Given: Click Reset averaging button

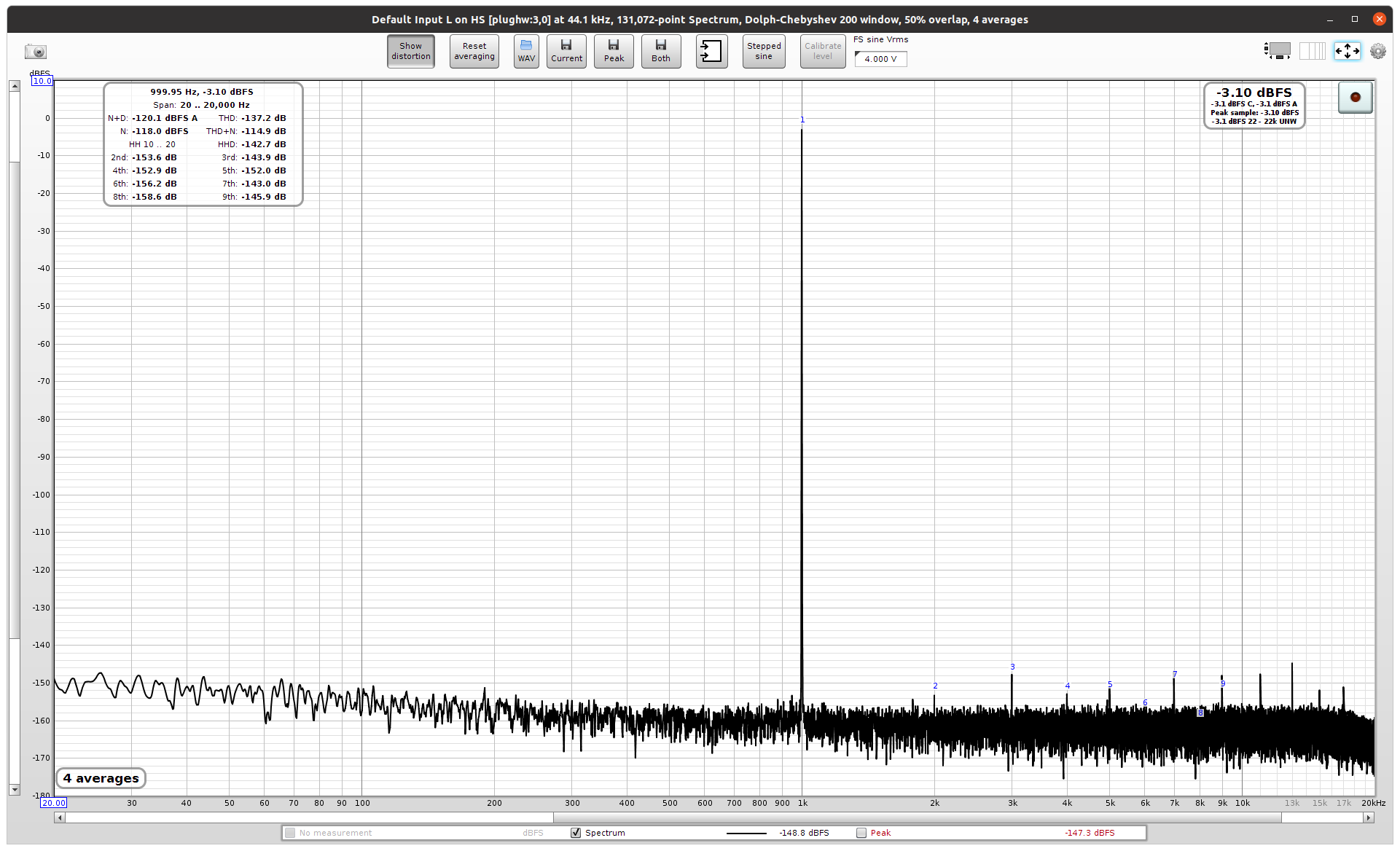Looking at the screenshot, I should [474, 51].
